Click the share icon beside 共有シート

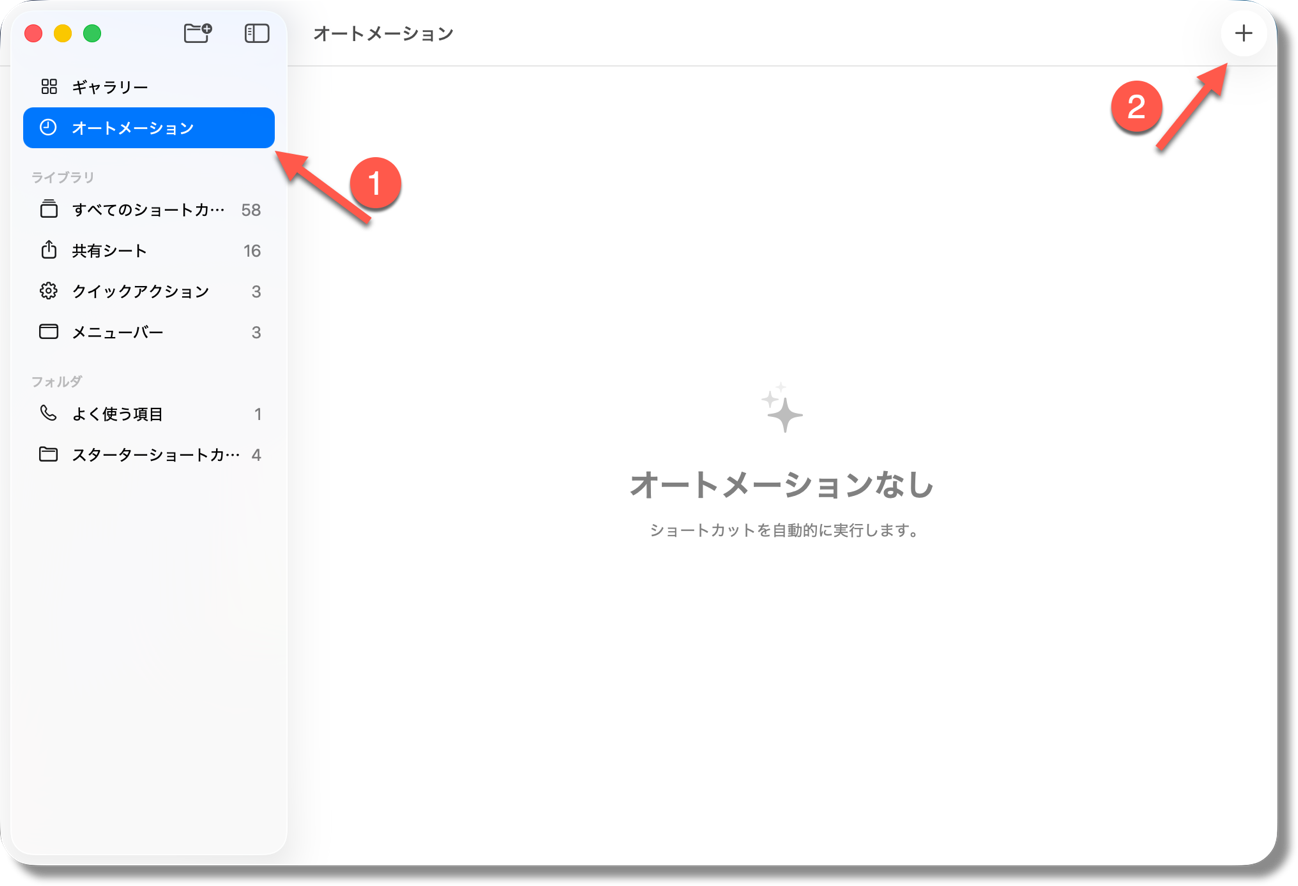[48, 250]
